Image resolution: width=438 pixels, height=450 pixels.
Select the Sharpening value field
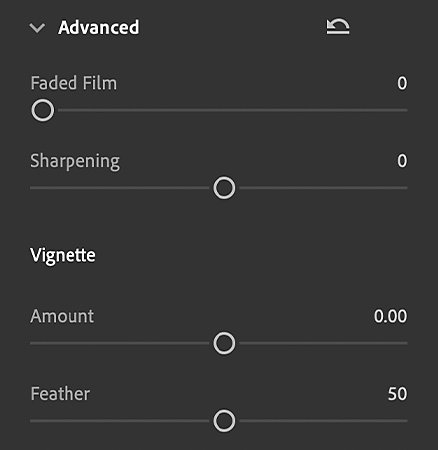(402, 161)
